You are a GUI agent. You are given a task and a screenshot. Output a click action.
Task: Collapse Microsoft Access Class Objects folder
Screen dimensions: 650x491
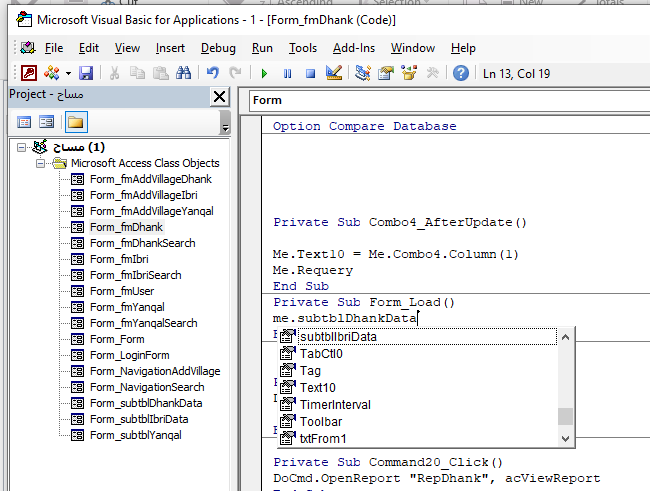[40, 163]
